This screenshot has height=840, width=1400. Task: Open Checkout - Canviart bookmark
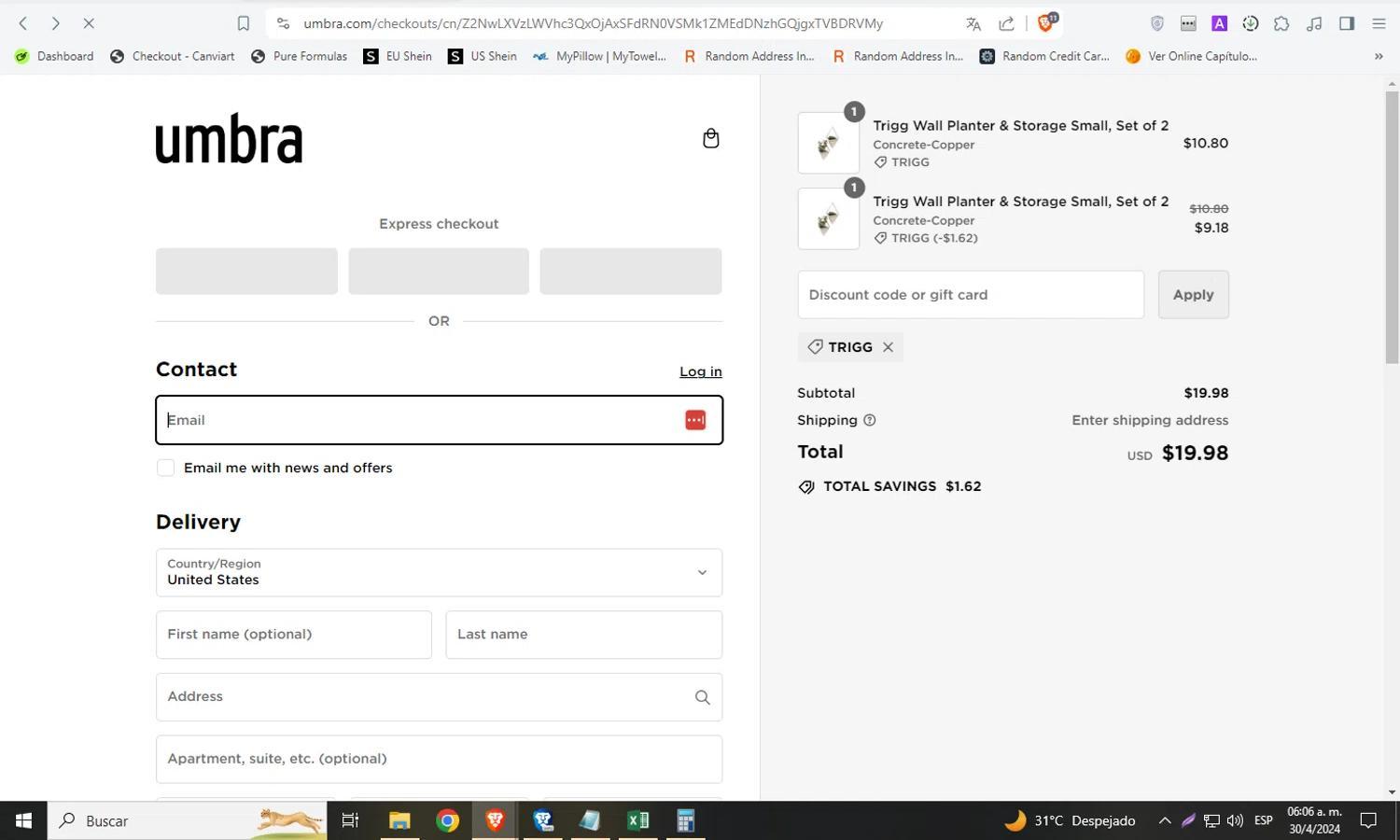(172, 56)
